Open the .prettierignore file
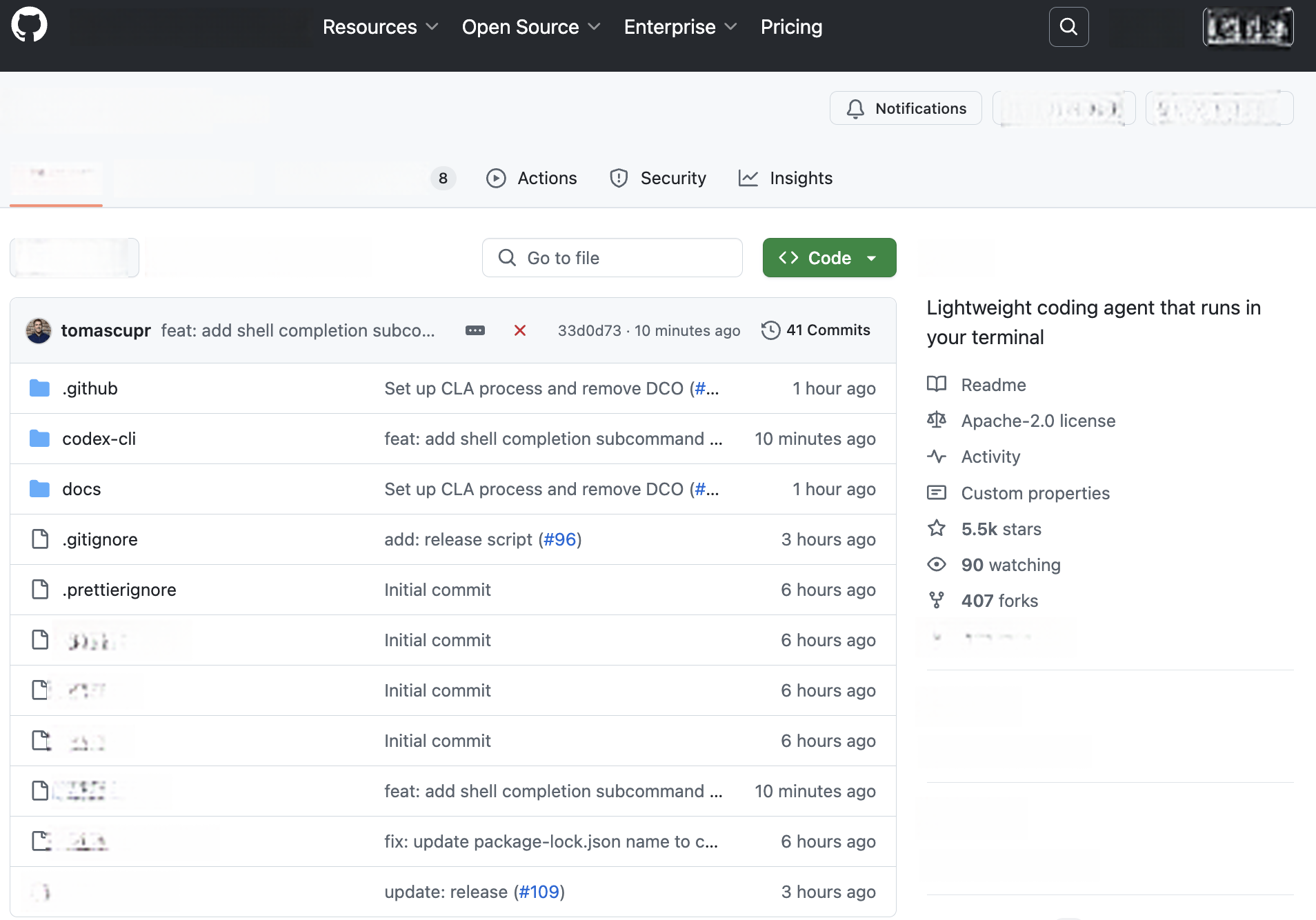 pyautogui.click(x=119, y=590)
